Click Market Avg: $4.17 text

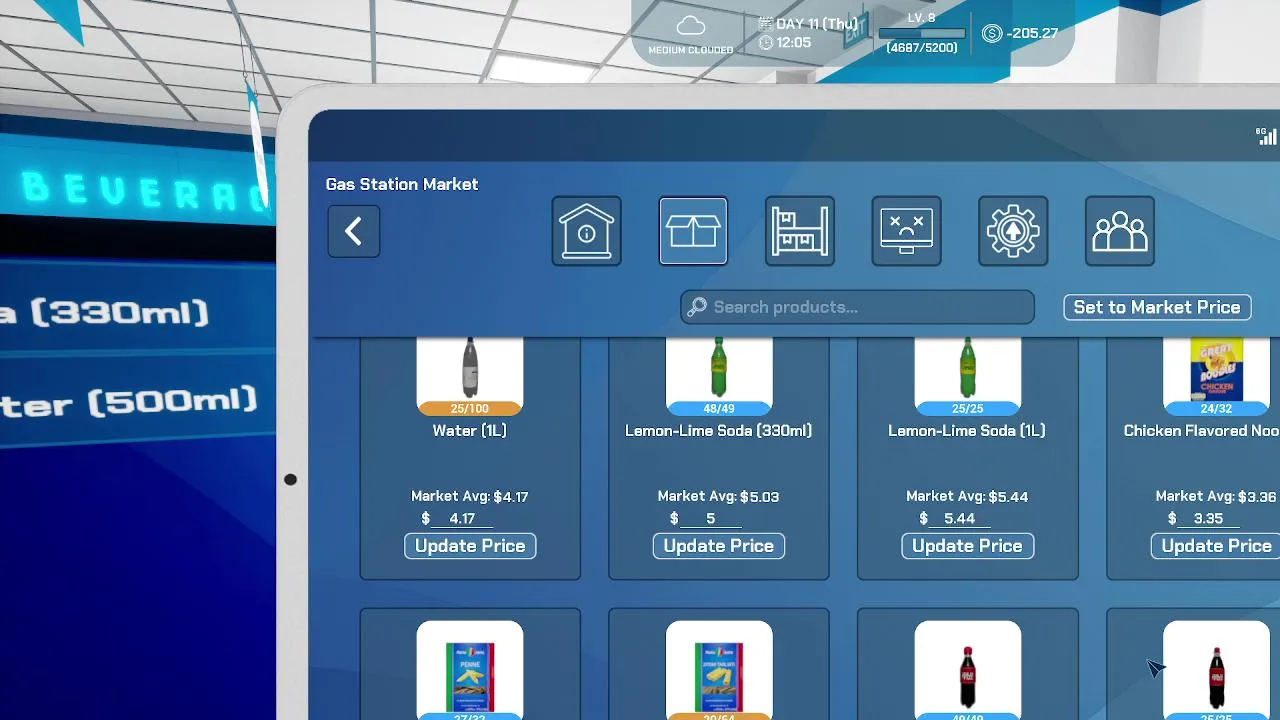pyautogui.click(x=470, y=496)
